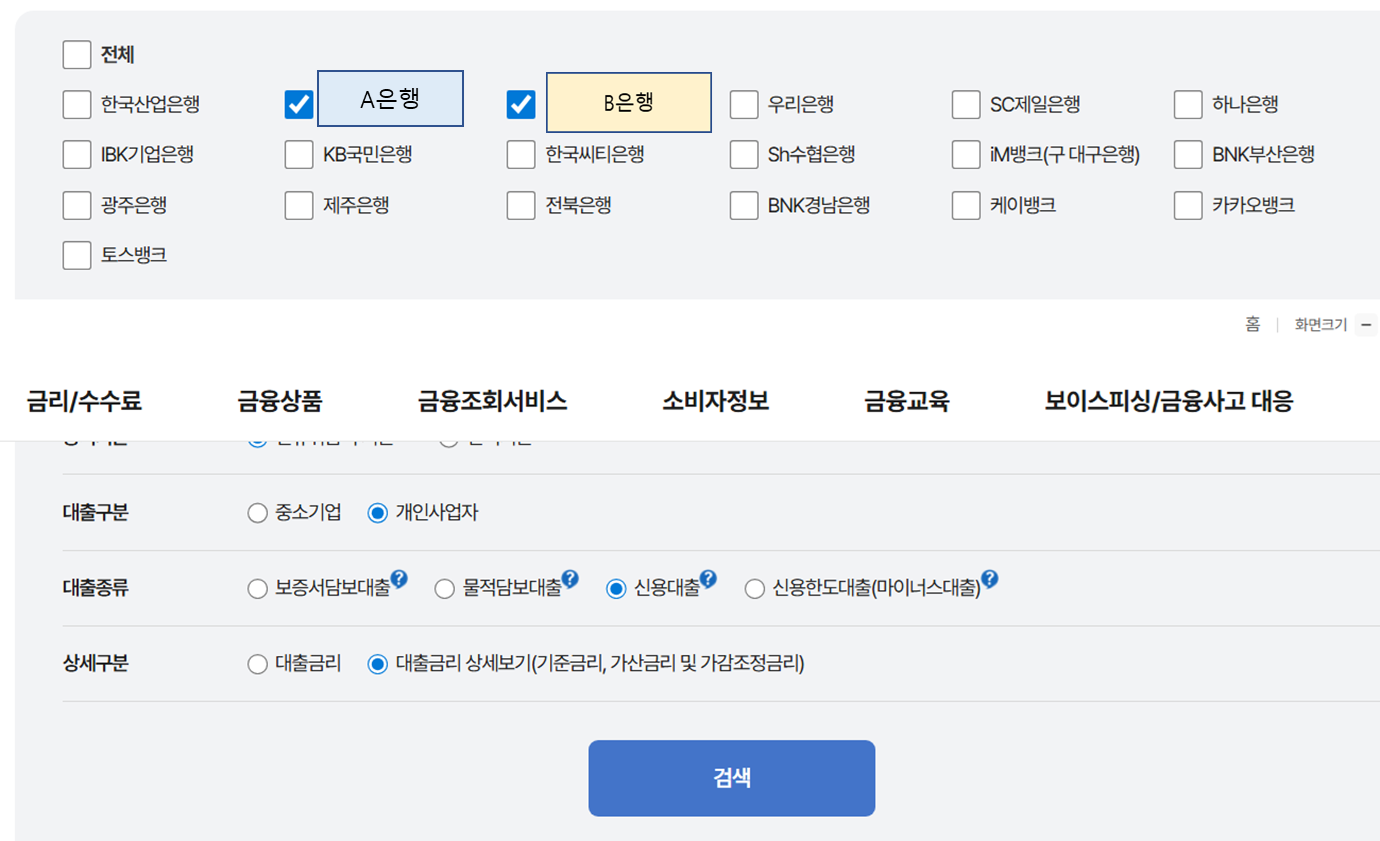Check the 제주은행 checkbox
The width and height of the screenshot is (1380, 841).
pos(299,205)
